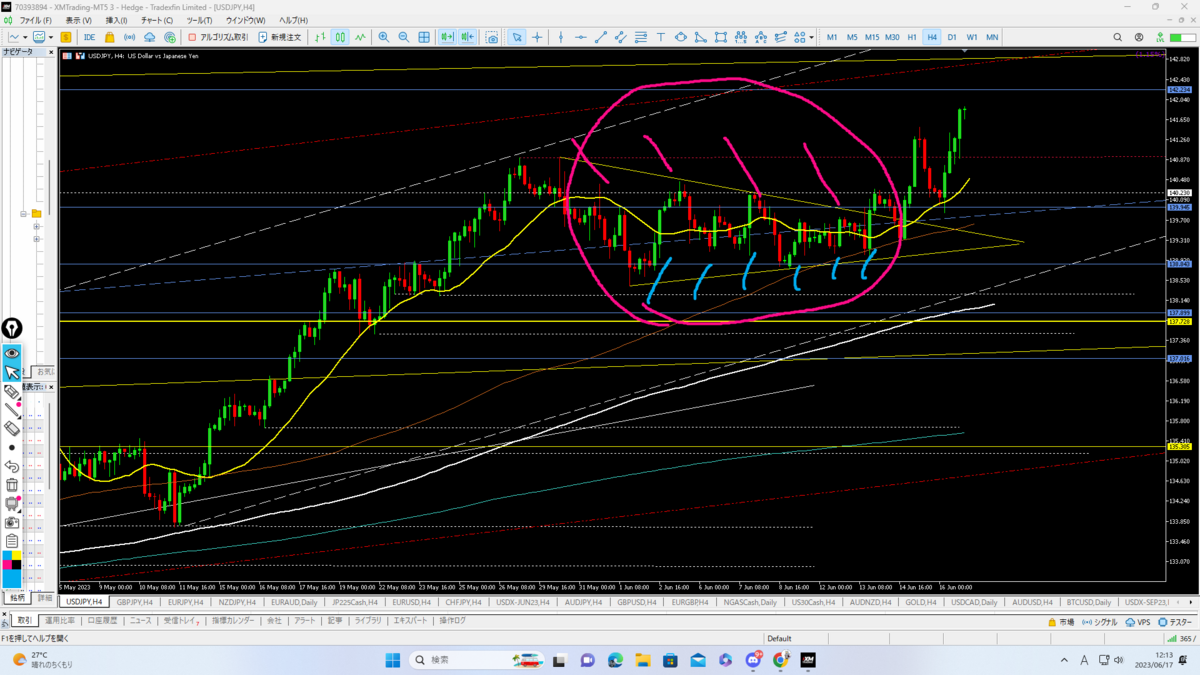Viewport: 1200px width, 675px height.
Task: Open chart template dropdown arrow
Action: tap(51, 37)
